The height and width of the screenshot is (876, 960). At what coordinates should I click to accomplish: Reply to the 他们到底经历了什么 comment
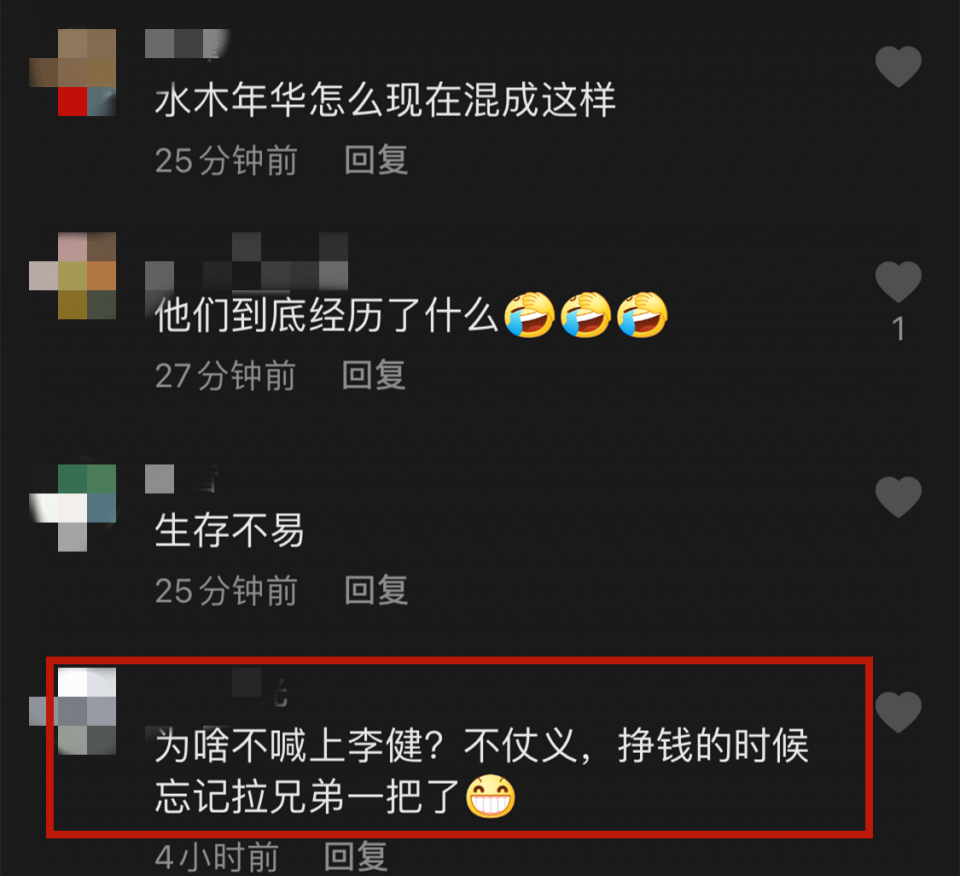click(x=373, y=375)
